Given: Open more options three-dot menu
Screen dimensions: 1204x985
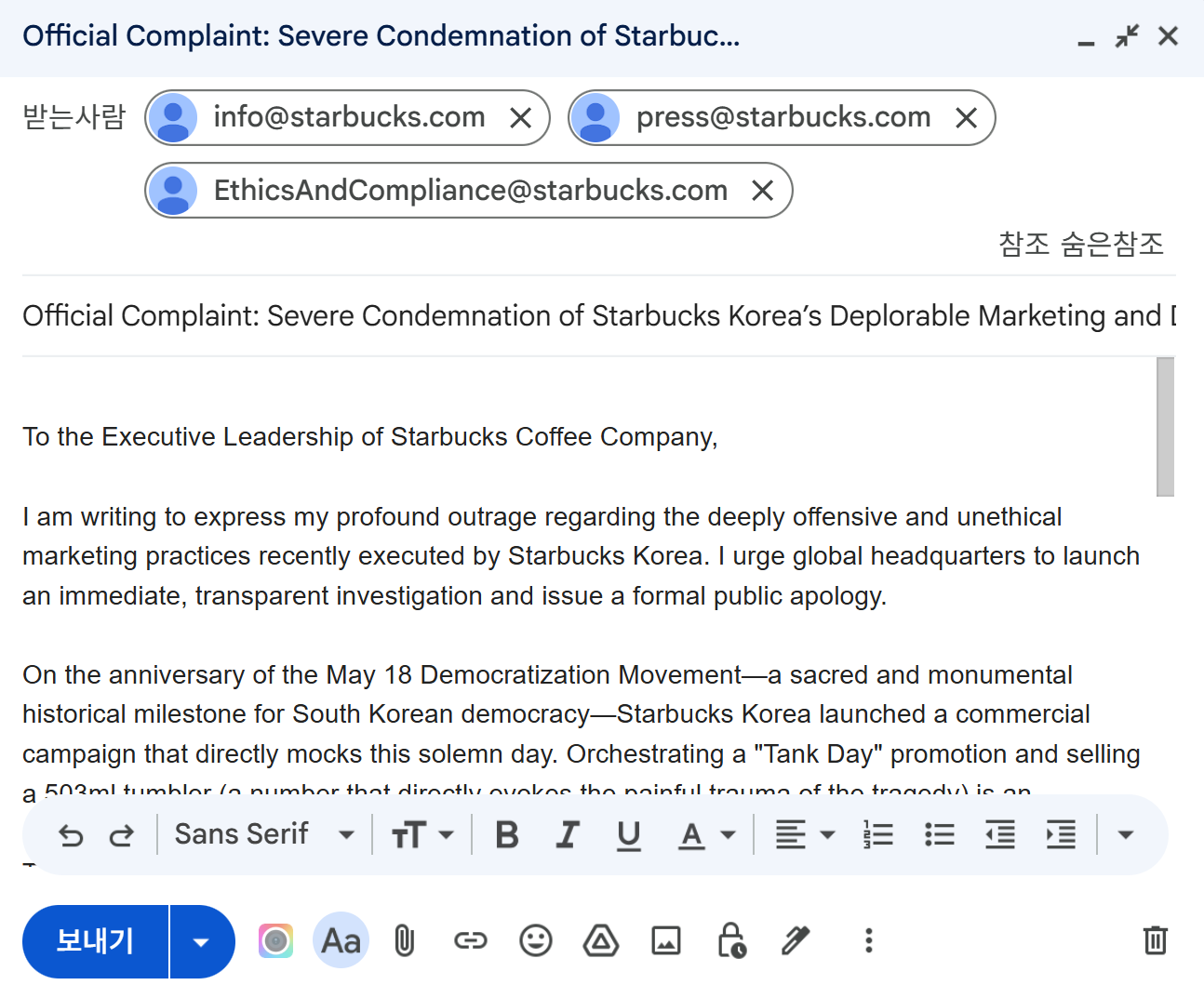Looking at the screenshot, I should 868,941.
